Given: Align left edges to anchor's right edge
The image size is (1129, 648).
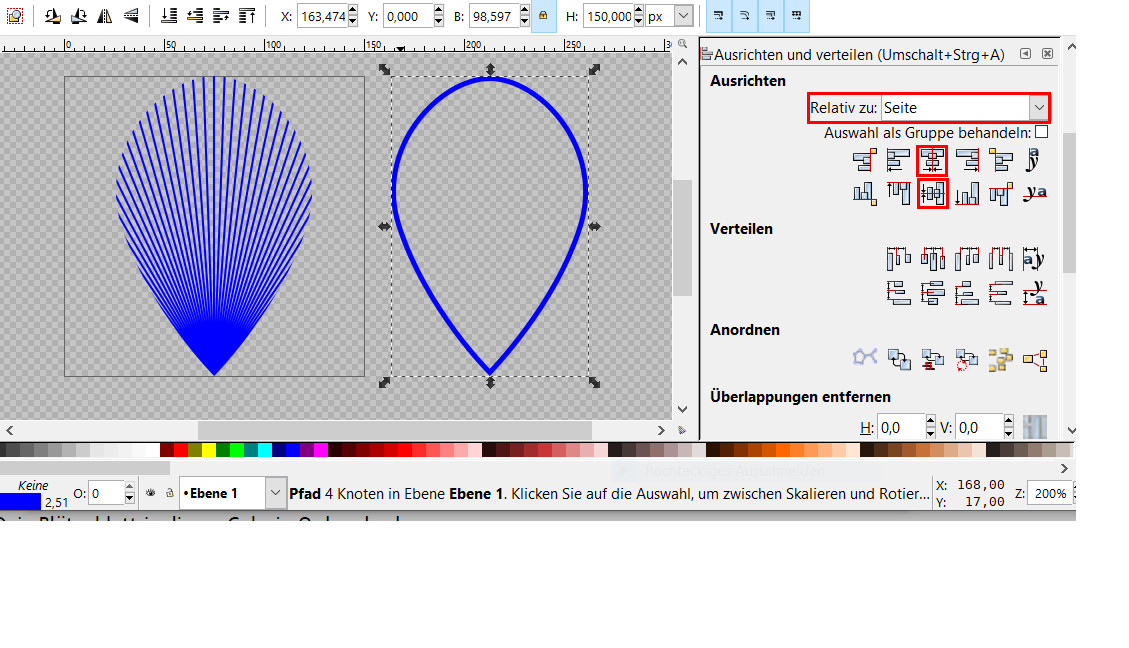Looking at the screenshot, I should [x=1001, y=160].
